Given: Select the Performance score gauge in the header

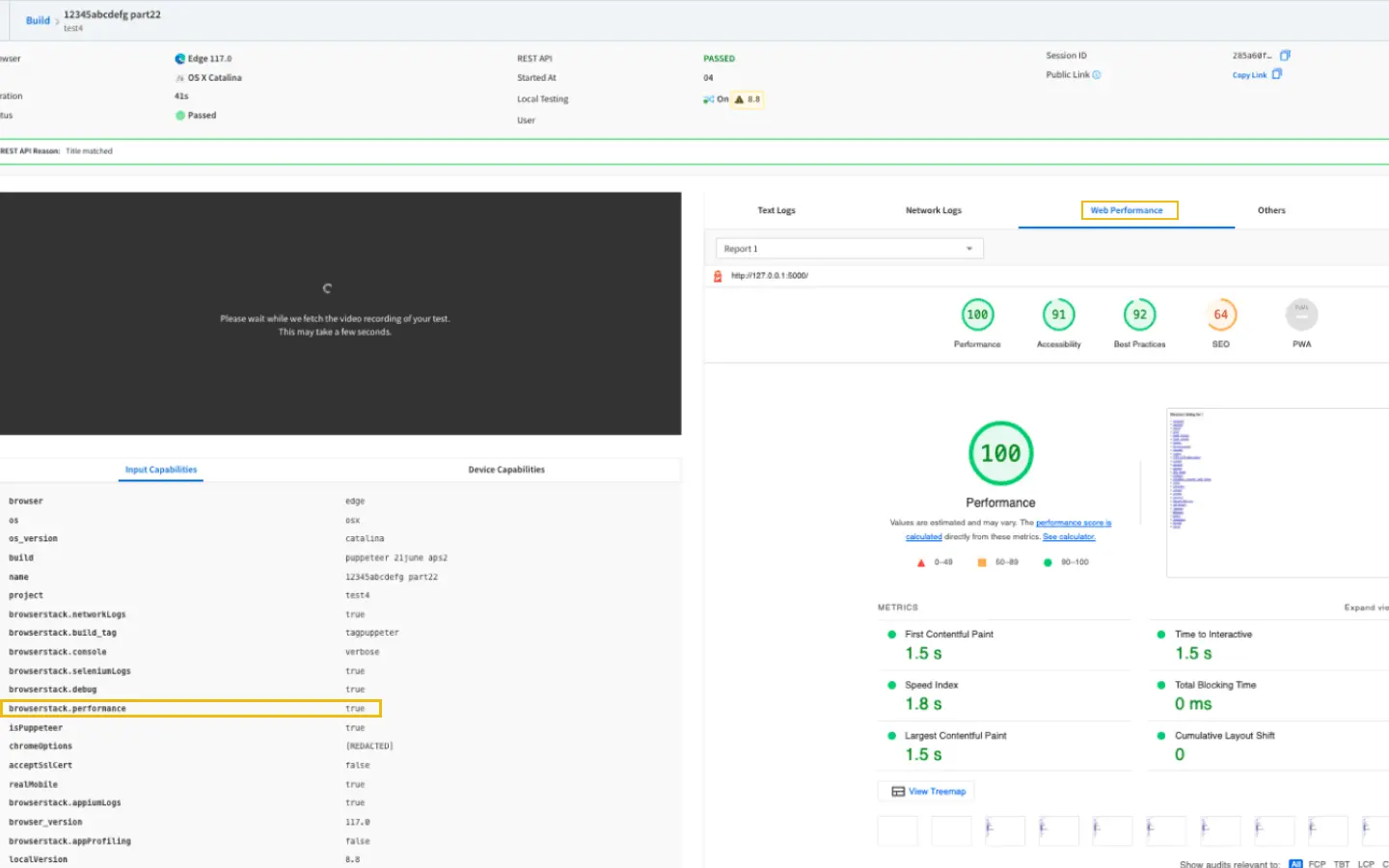Looking at the screenshot, I should pyautogui.click(x=977, y=314).
